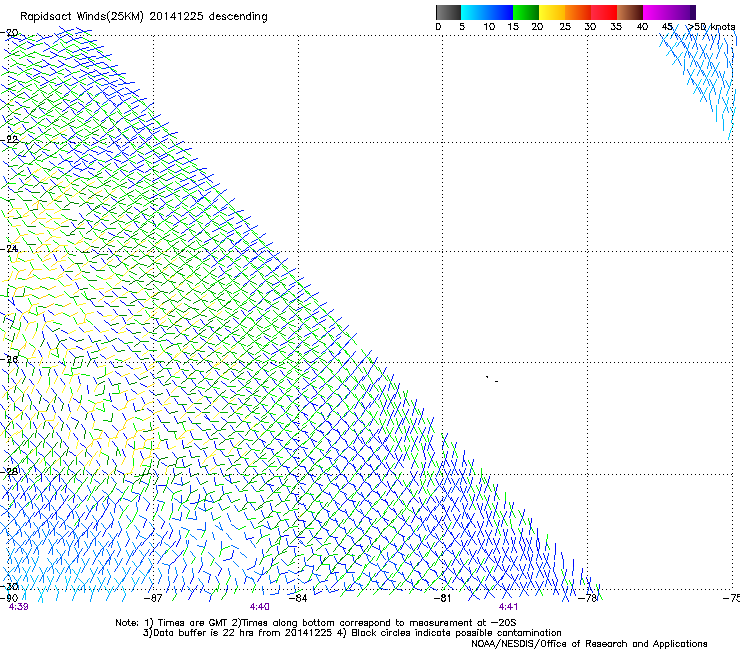This screenshot has height=650, width=740.
Task: Click the '-90' longitude axis label
Action: tap(9, 598)
